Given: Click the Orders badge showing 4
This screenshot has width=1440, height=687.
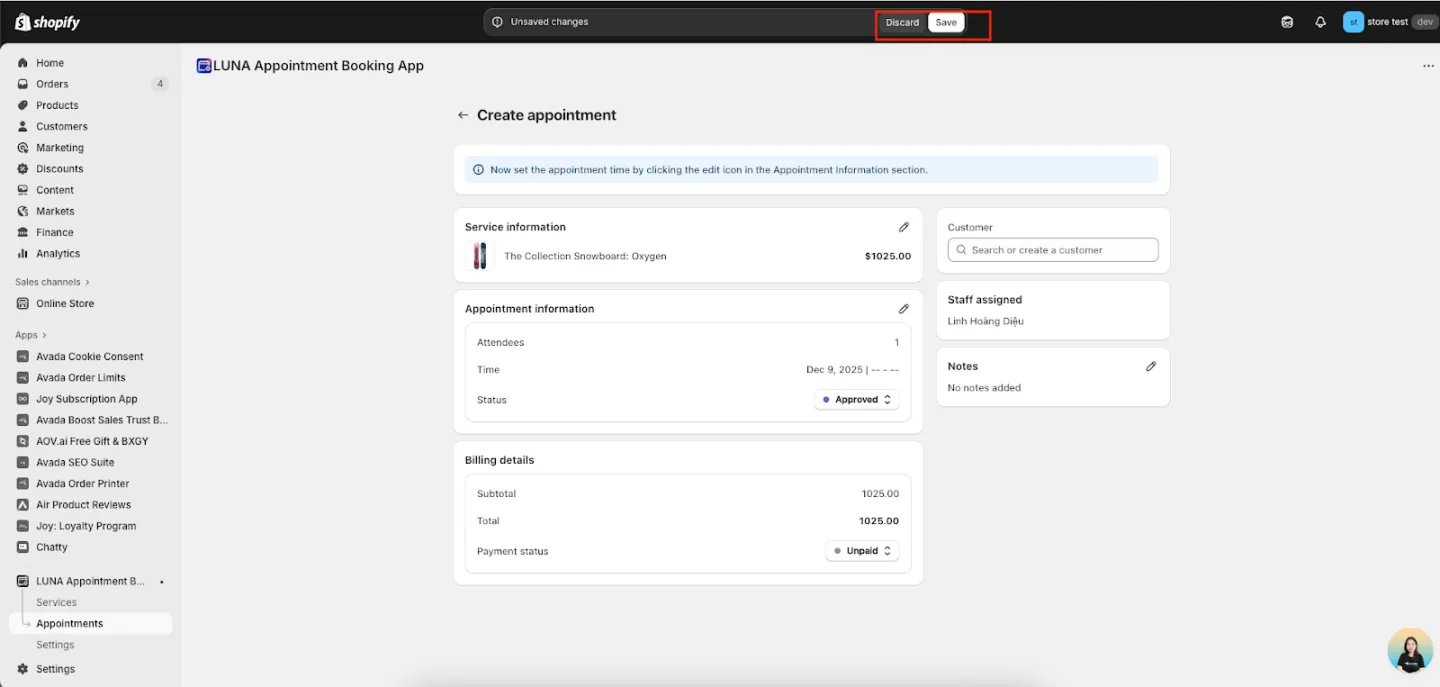Looking at the screenshot, I should 160,84.
